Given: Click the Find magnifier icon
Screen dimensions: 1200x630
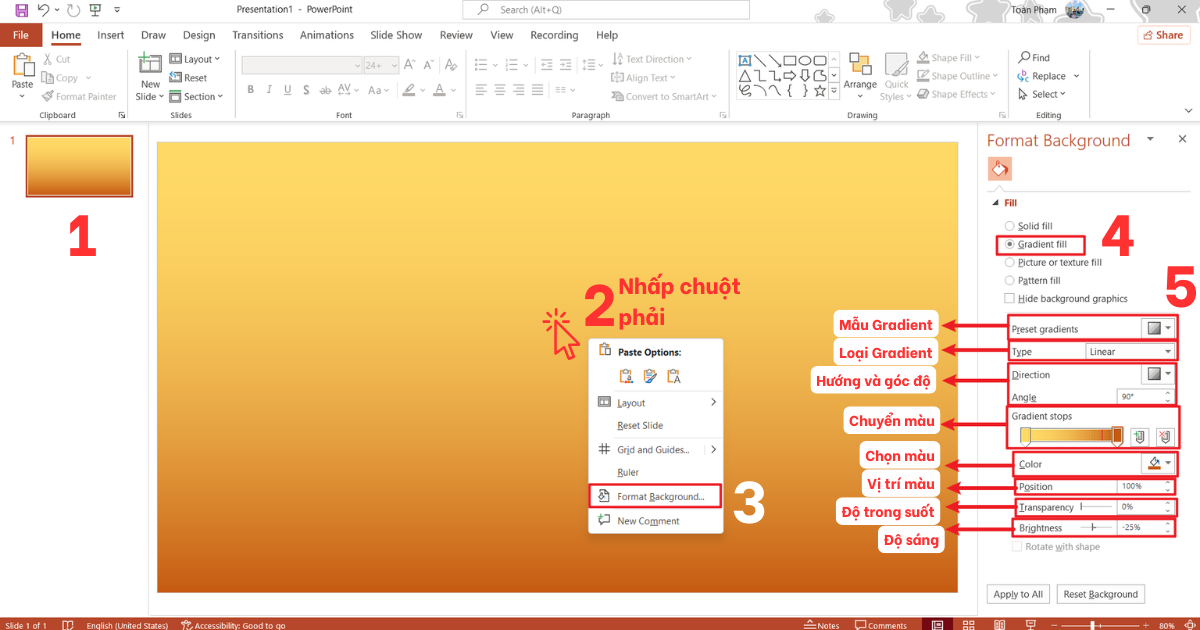Looking at the screenshot, I should (x=1024, y=58).
